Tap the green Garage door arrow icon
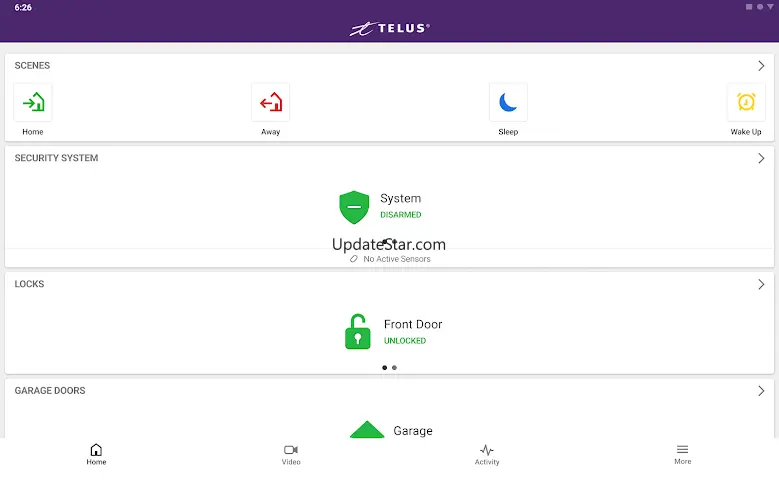Viewport: 779px width, 487px height. tap(367, 429)
